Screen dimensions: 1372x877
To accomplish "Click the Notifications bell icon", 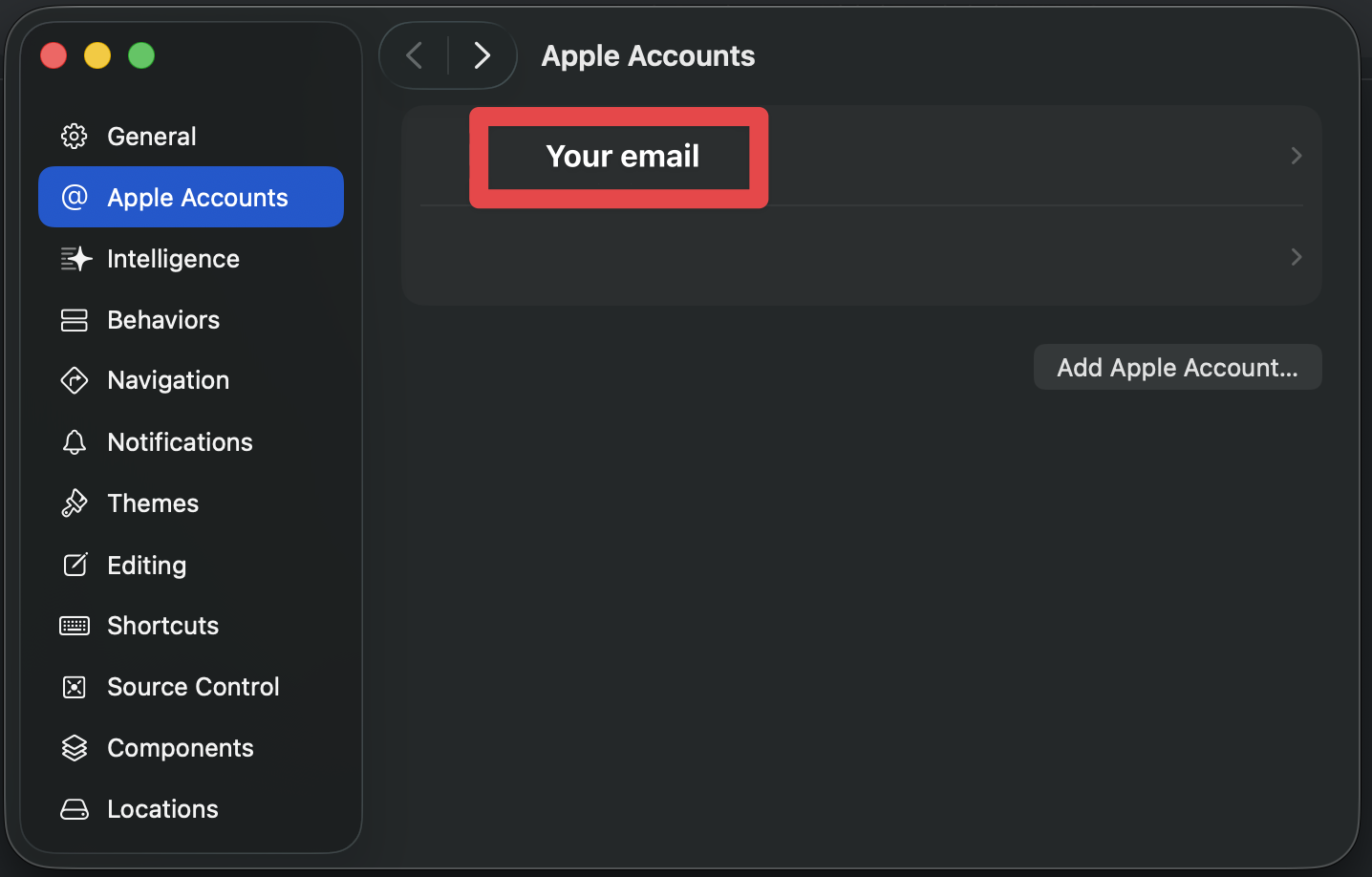I will click(74, 441).
